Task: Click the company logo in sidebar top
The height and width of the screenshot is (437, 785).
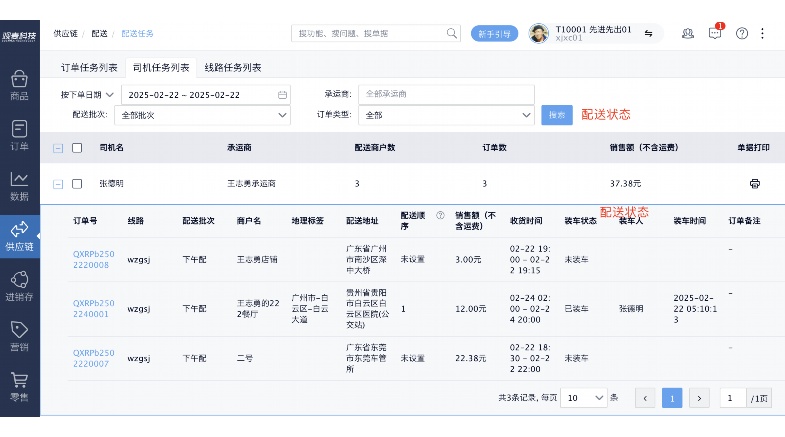Action: [x=19, y=36]
